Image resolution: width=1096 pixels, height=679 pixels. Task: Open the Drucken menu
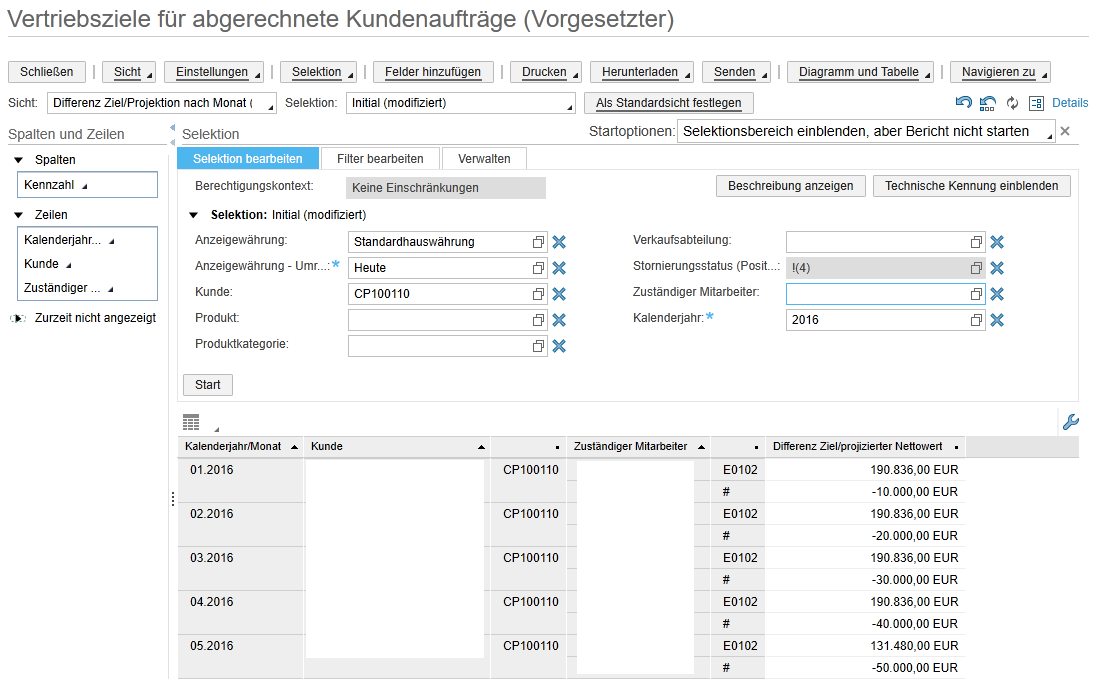546,72
